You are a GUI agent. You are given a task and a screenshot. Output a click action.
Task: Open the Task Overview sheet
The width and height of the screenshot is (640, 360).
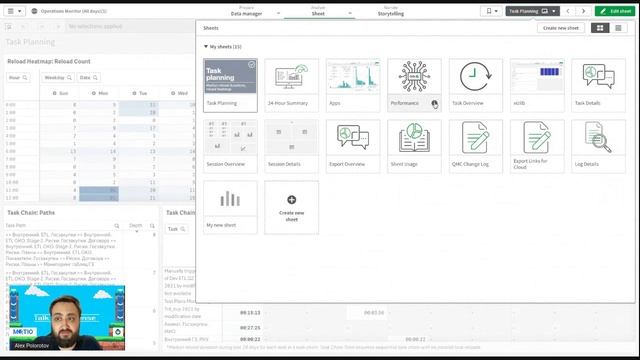click(x=476, y=85)
